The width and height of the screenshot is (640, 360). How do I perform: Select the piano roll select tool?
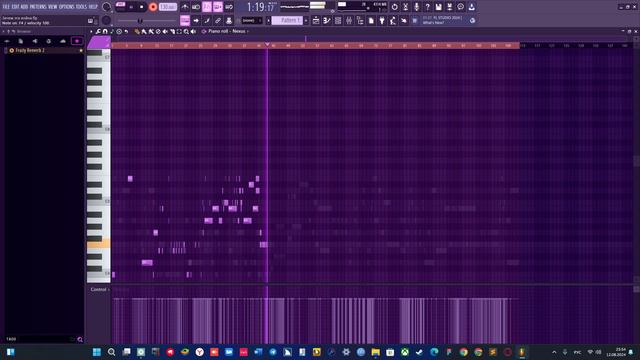click(x=179, y=31)
